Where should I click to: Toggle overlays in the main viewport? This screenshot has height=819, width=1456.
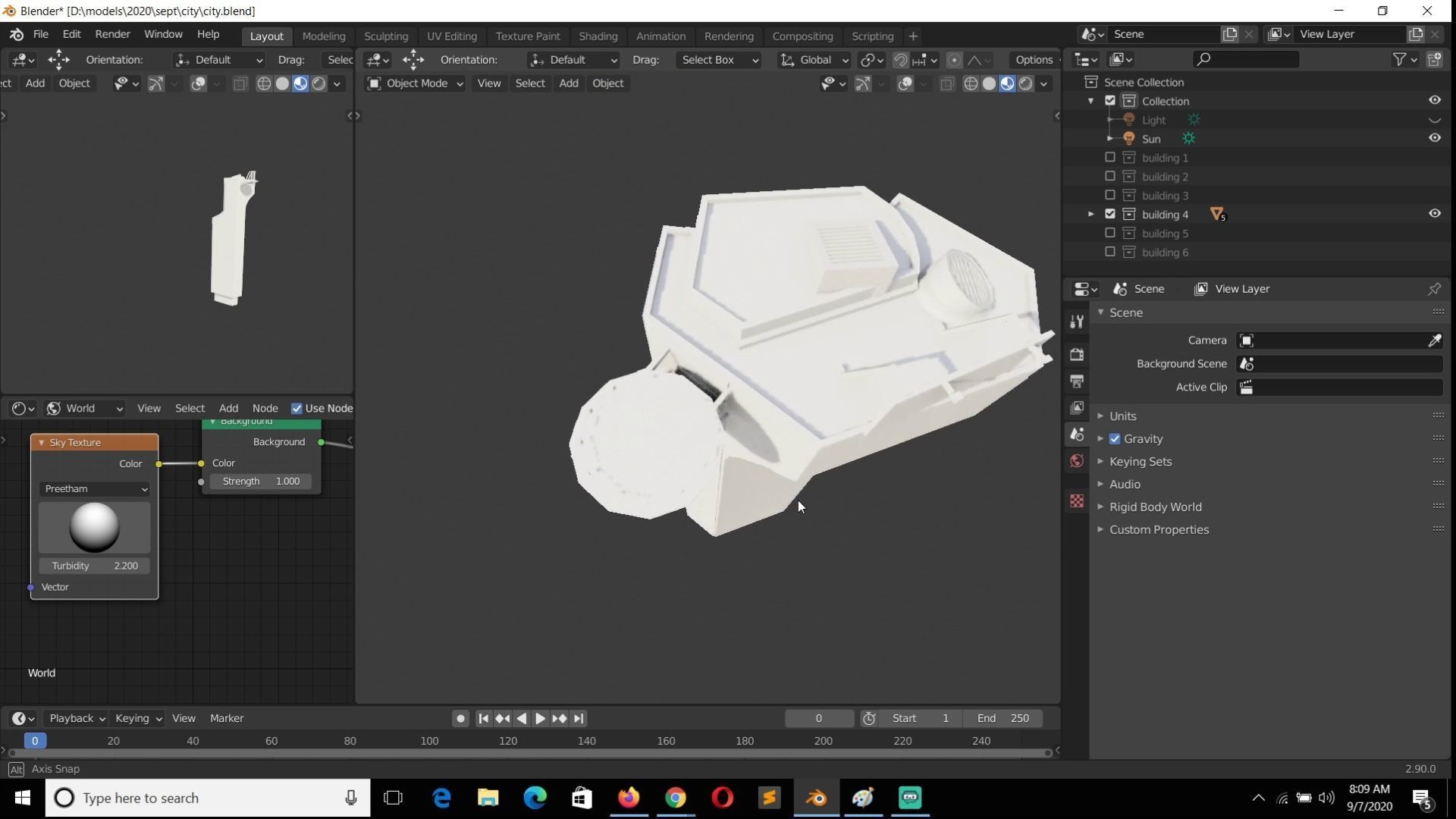click(x=905, y=83)
